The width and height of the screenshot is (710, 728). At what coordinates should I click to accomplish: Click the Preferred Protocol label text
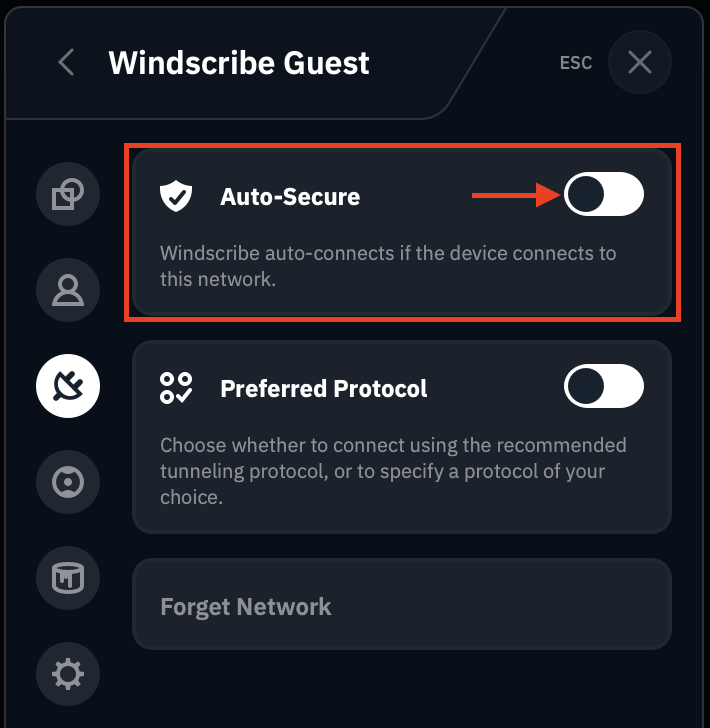click(x=324, y=388)
